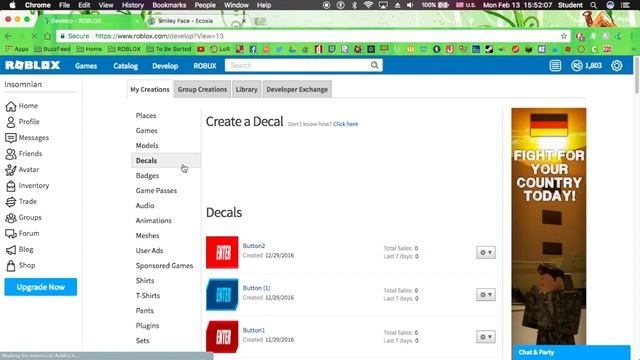Open Games in the Roblox top navigation

86,65
